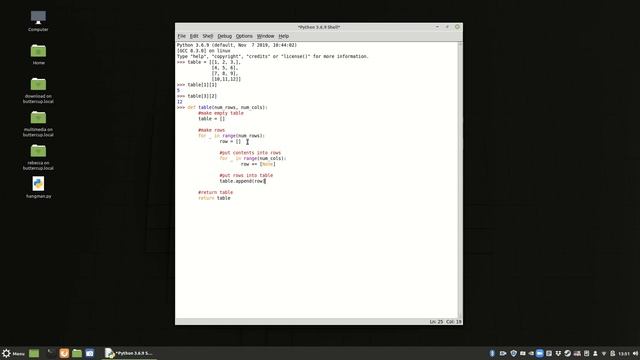Launch the terminal from the taskbar
Screen dimensions: 640x360
51,353
